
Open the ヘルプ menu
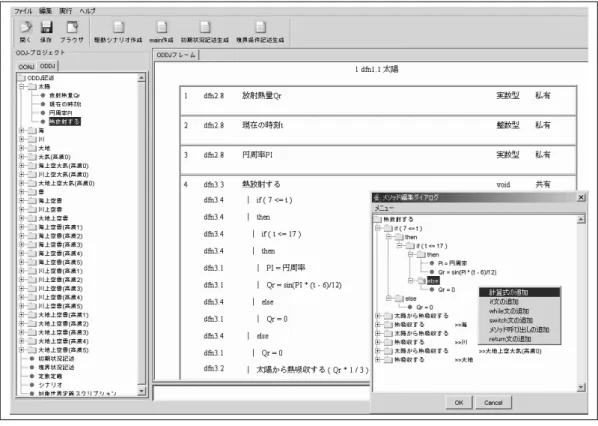(87, 11)
